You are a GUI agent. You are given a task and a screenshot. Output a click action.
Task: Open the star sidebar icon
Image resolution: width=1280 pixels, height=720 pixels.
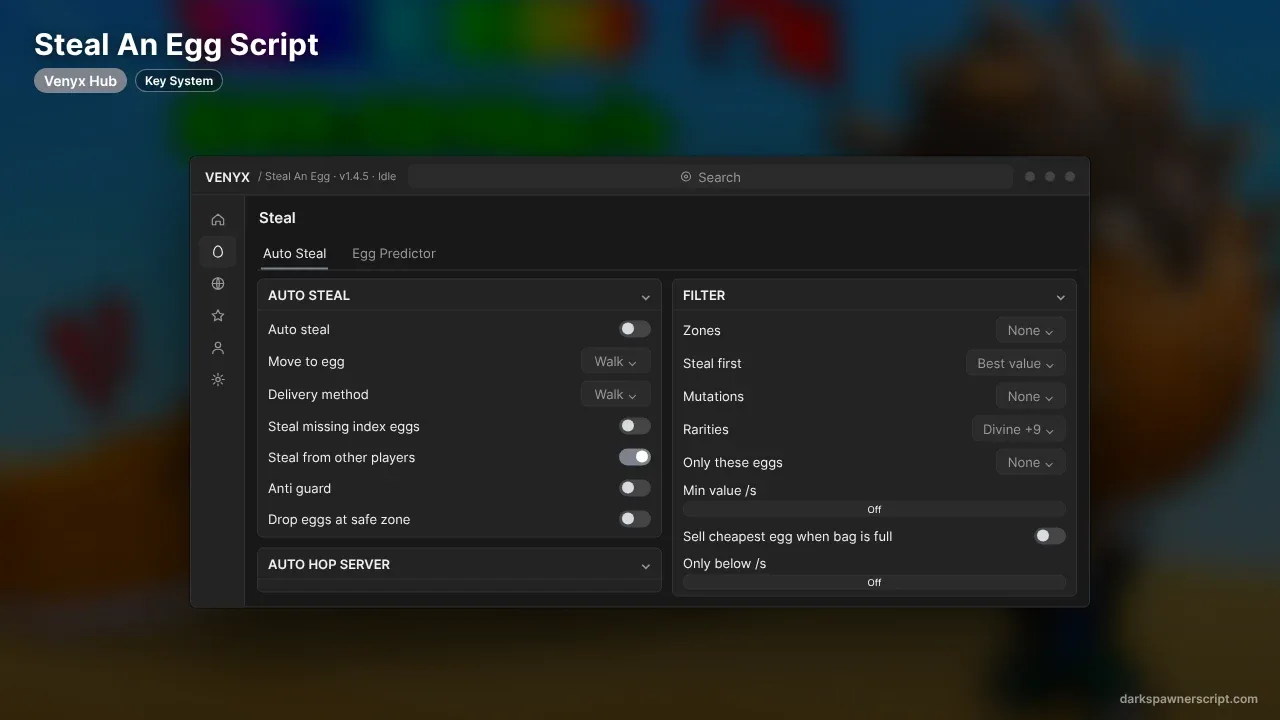(x=218, y=316)
